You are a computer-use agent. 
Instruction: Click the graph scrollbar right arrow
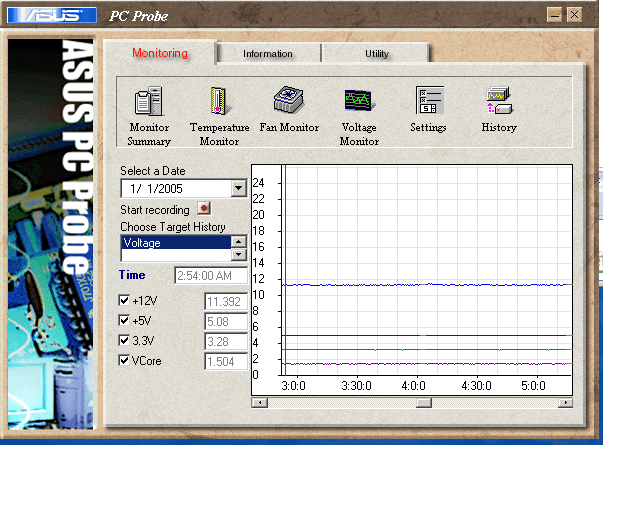565,403
